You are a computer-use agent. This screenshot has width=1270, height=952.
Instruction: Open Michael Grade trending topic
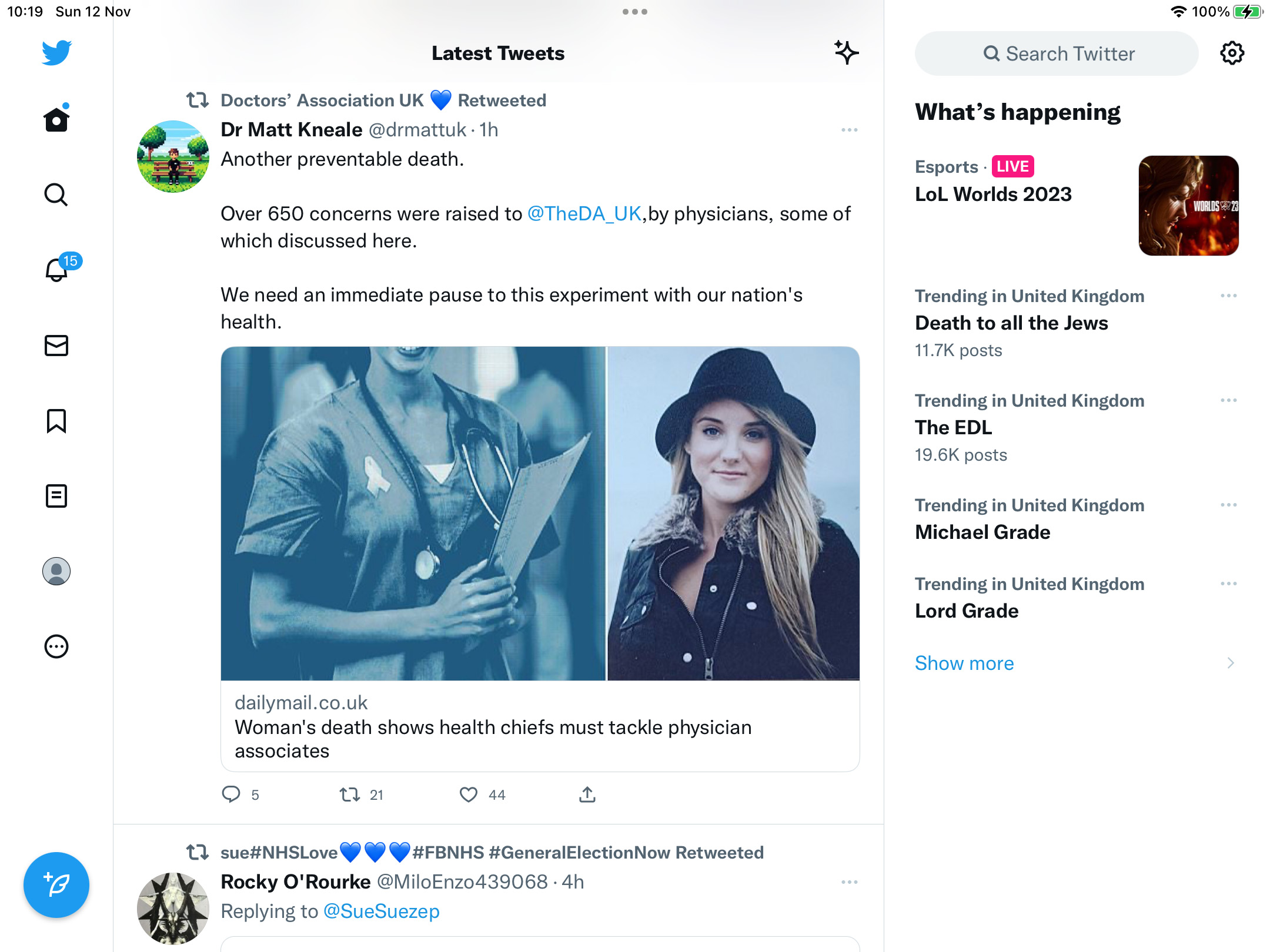[x=982, y=532]
